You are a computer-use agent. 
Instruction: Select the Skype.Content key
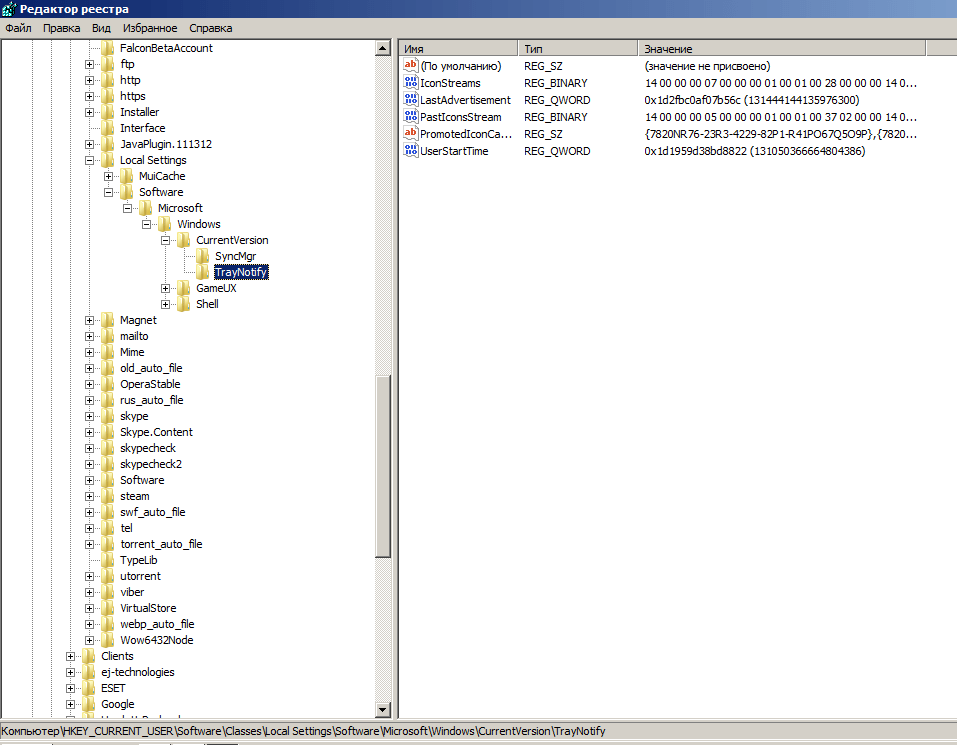pyautogui.click(x=156, y=432)
